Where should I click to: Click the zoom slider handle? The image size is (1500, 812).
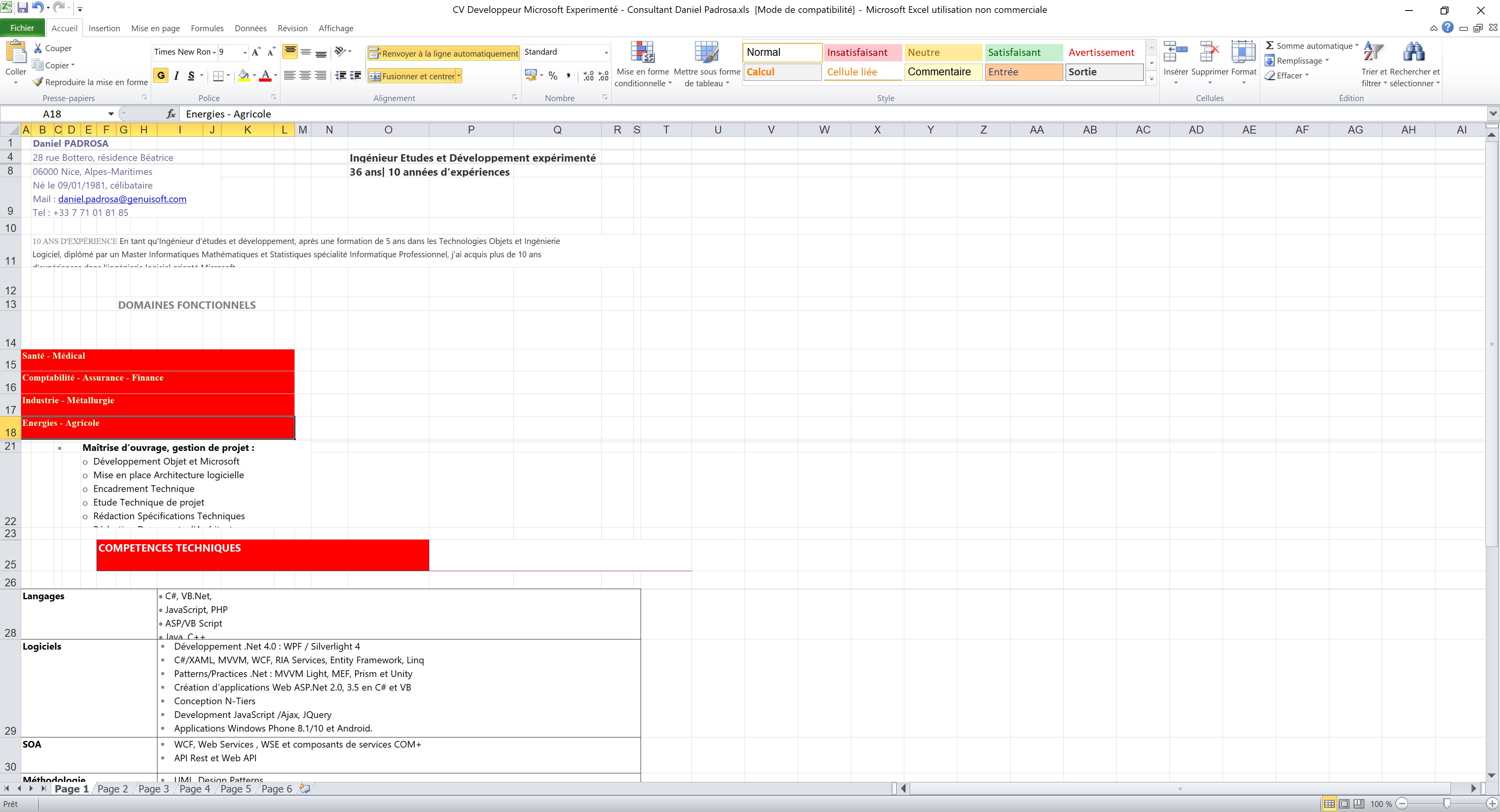tap(1446, 804)
